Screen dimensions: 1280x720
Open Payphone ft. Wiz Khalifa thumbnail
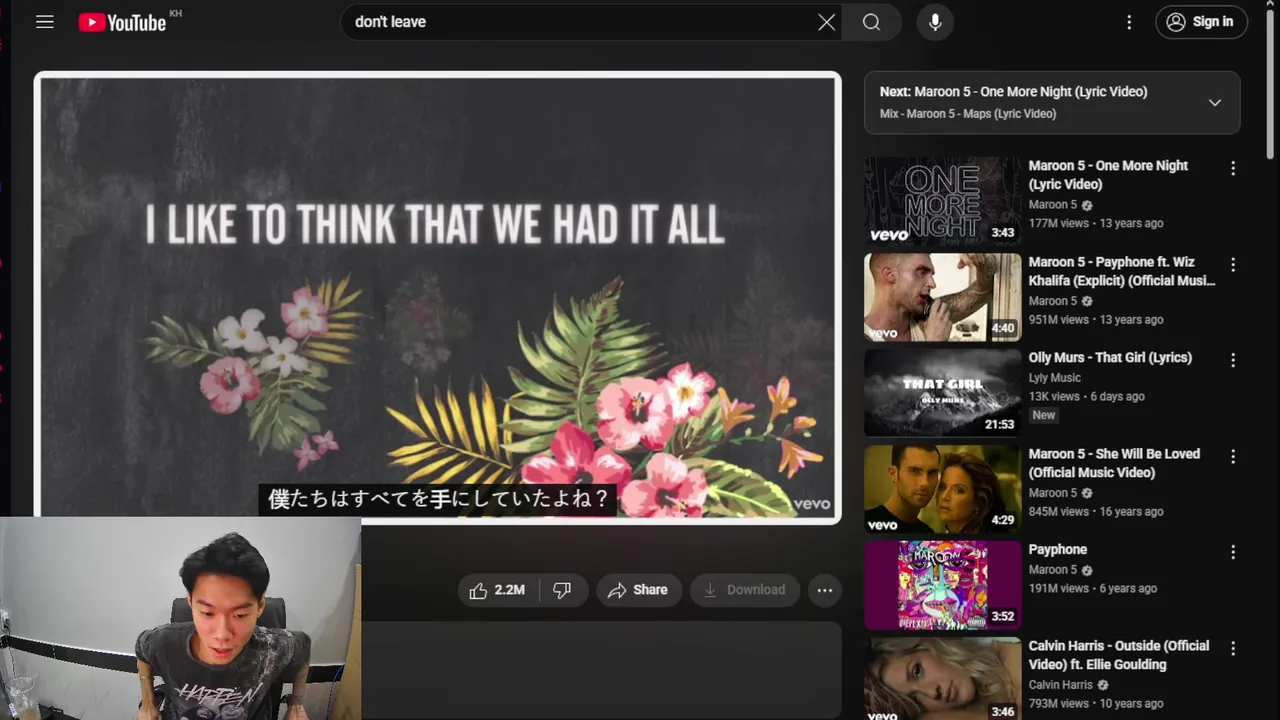(943, 297)
